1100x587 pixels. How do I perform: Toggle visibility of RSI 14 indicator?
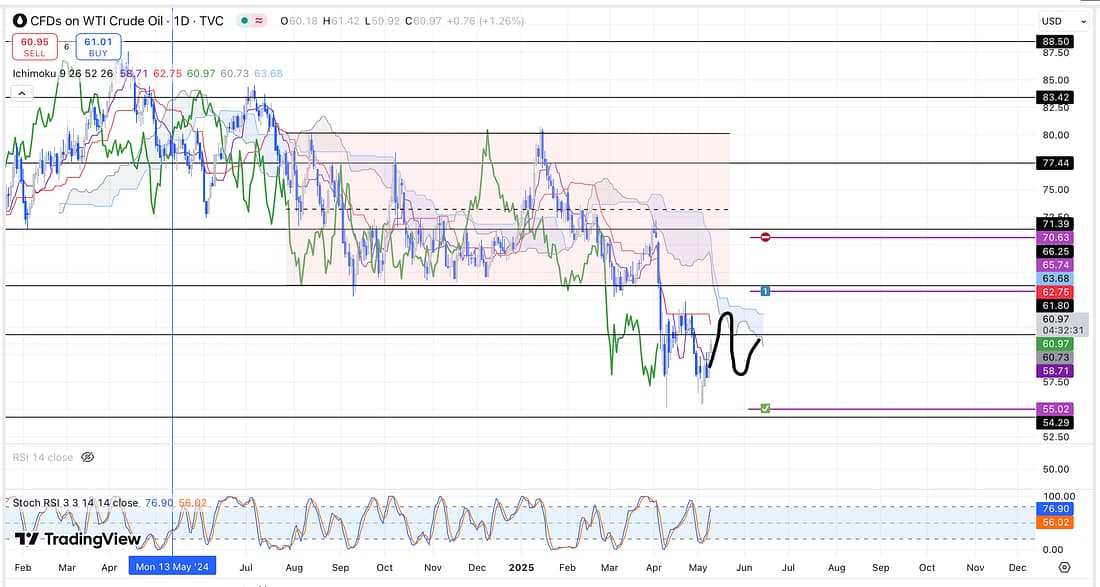(87, 457)
